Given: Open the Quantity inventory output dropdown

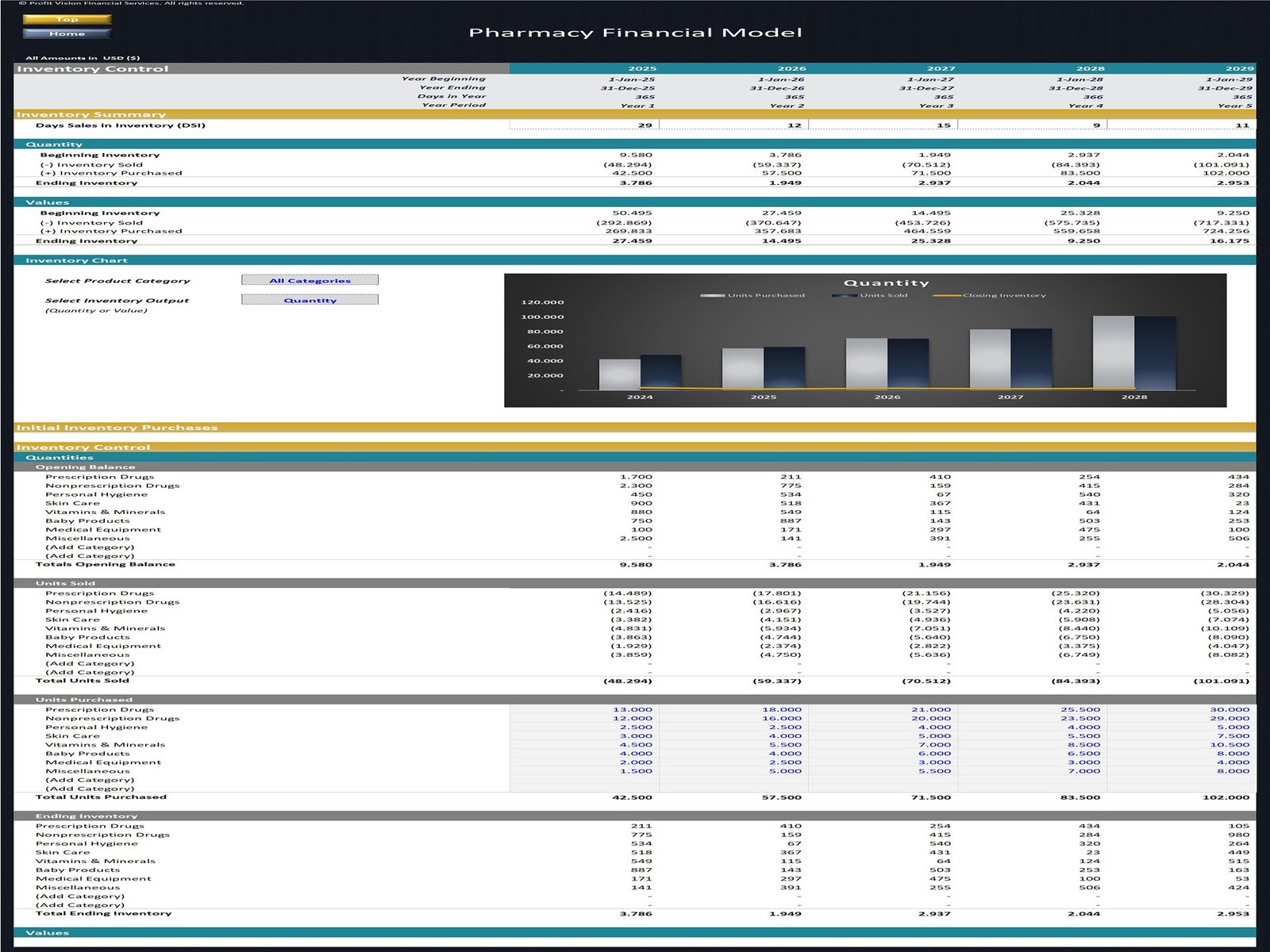Looking at the screenshot, I should 310,300.
